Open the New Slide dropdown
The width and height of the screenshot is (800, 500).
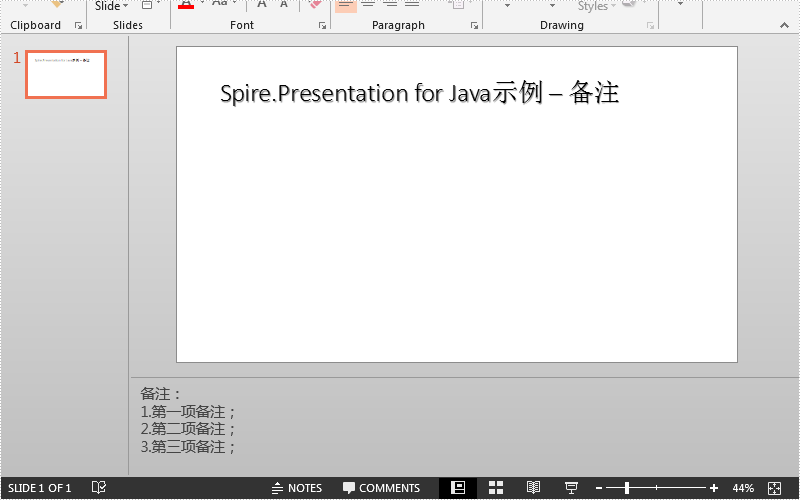coord(111,6)
